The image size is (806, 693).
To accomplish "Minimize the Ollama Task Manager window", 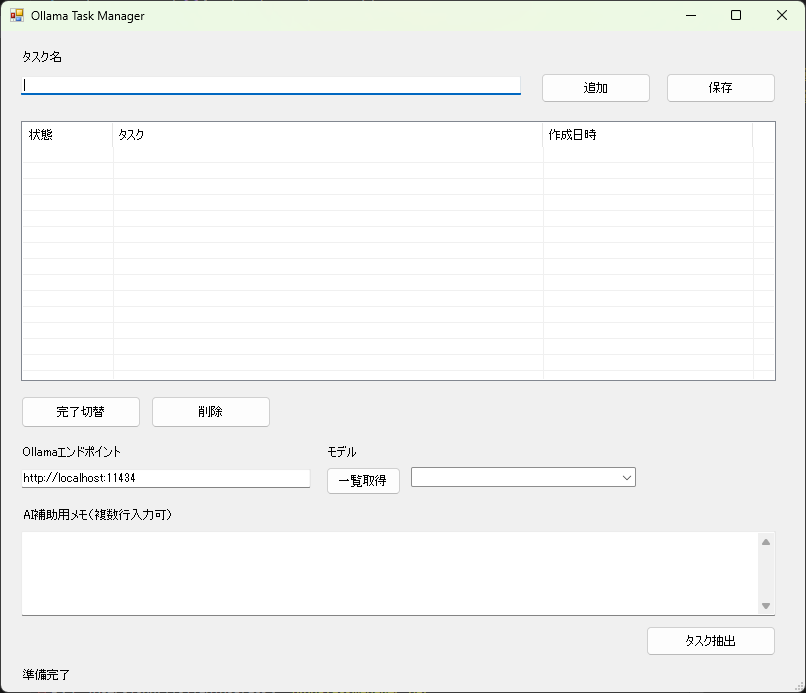I will [x=690, y=16].
